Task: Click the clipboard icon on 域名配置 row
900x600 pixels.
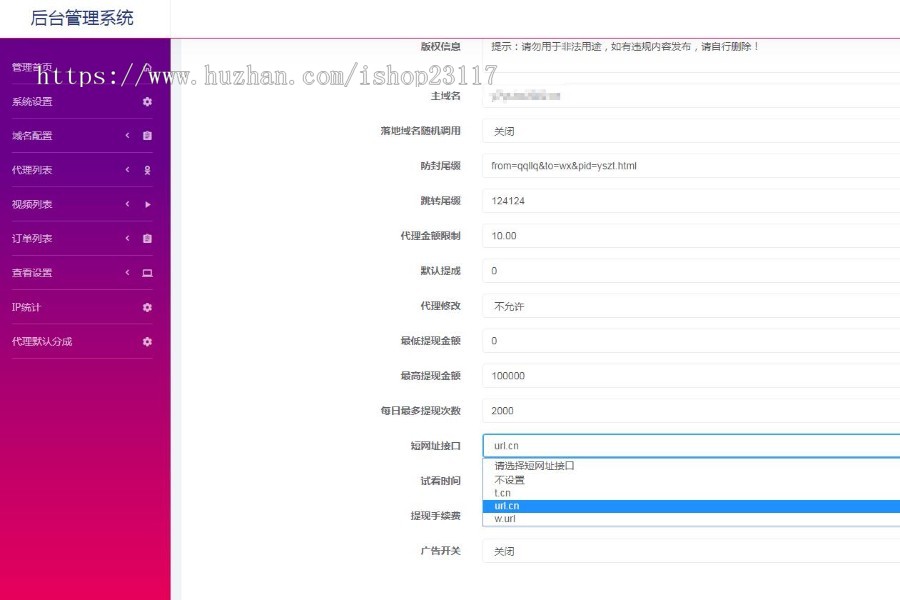Action: coord(146,136)
